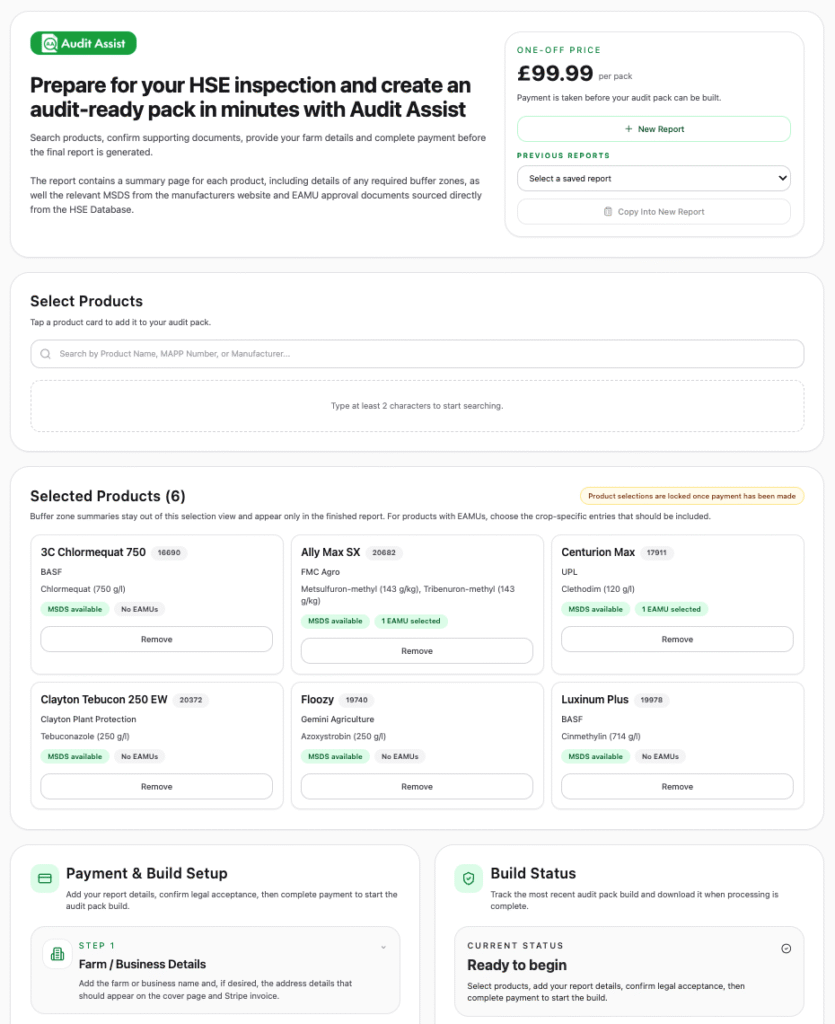The height and width of the screenshot is (1024, 835).
Task: Click the magnifier icon in product search
Action: pyautogui.click(x=45, y=354)
